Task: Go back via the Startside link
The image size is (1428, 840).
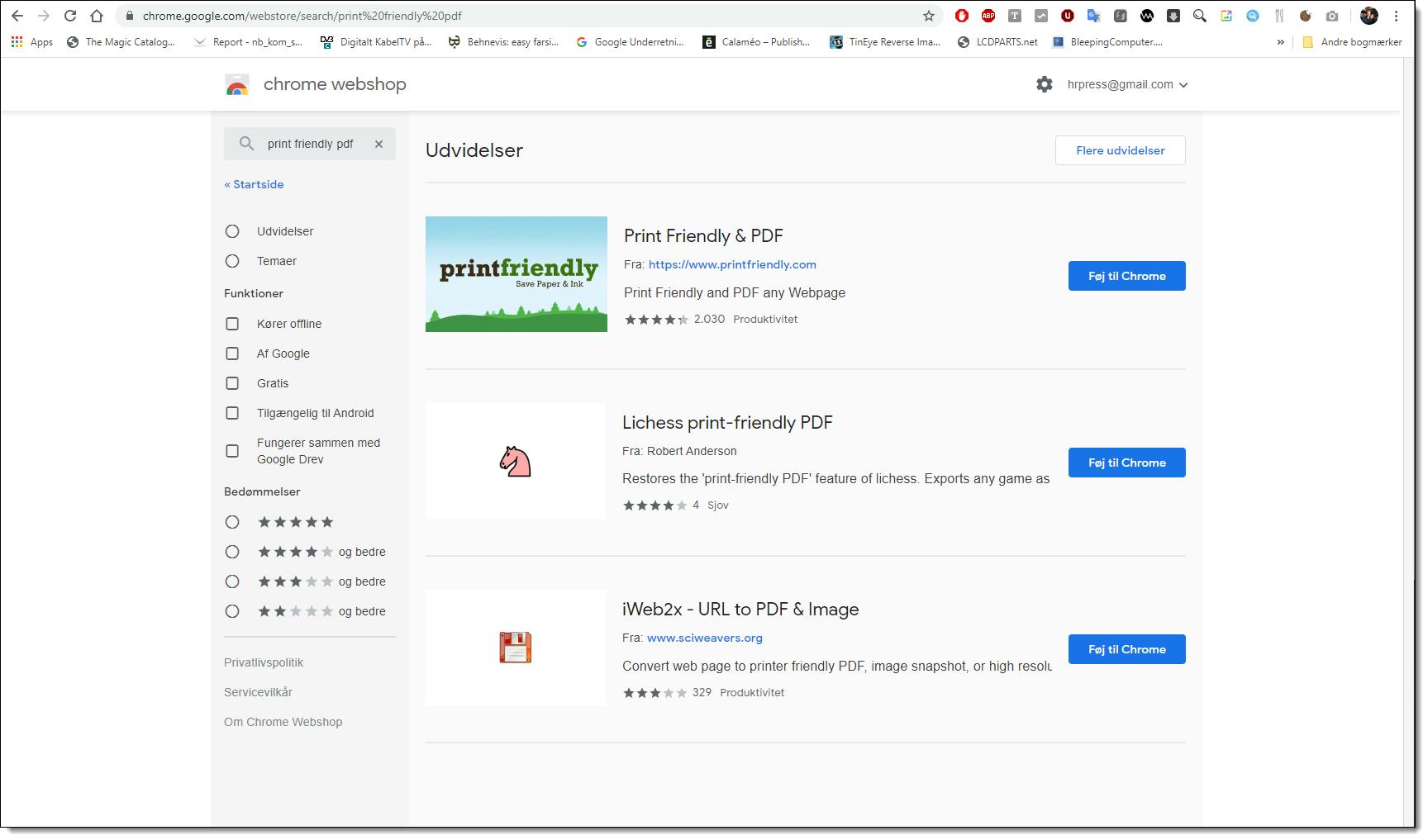Action: [254, 184]
